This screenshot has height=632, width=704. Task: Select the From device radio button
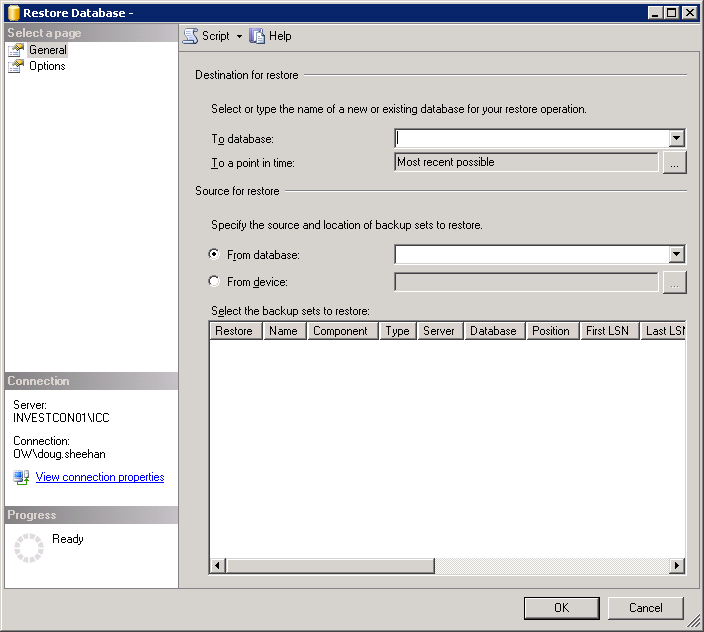(x=214, y=282)
